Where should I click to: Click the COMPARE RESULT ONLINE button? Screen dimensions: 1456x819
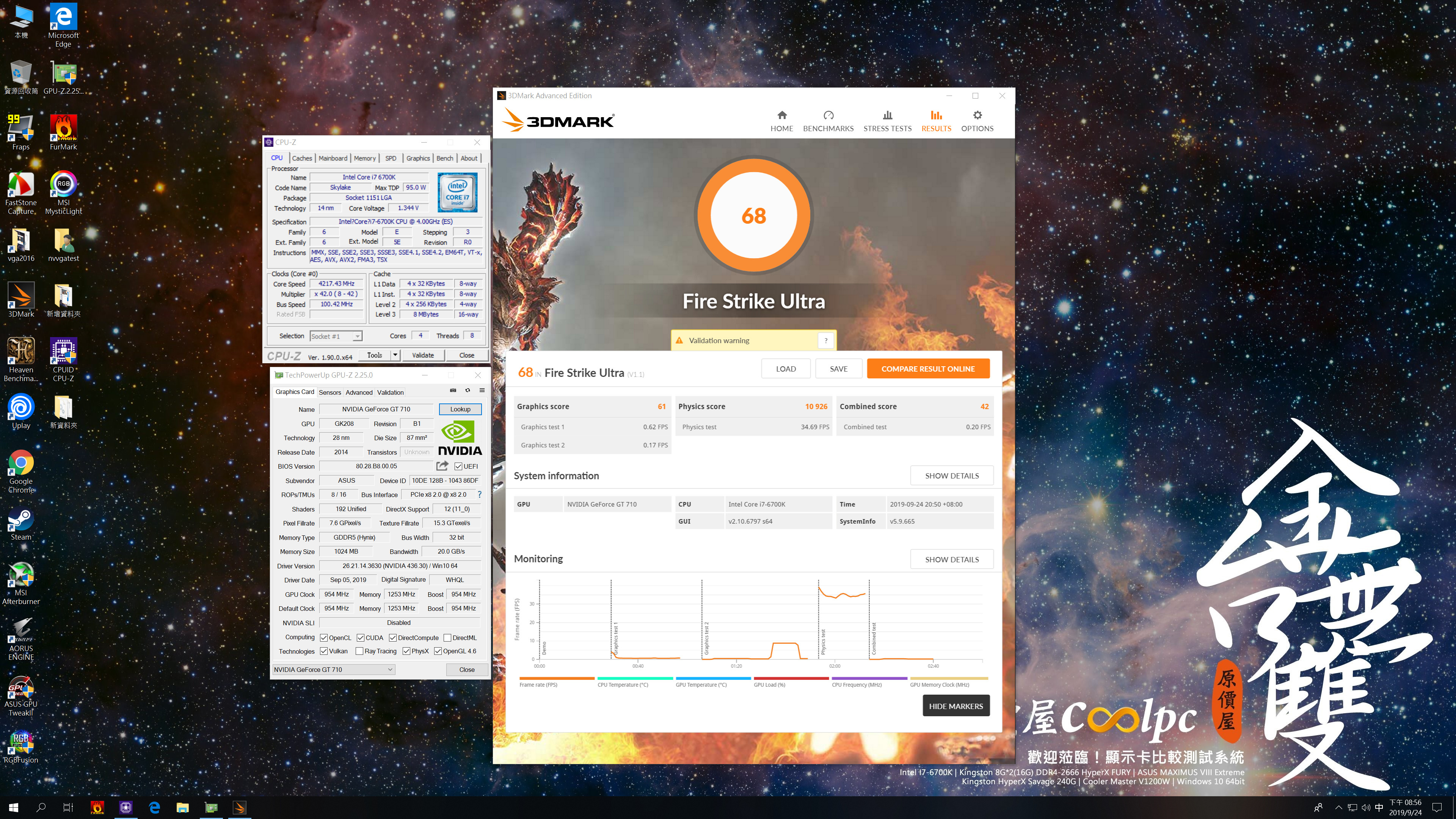click(928, 369)
